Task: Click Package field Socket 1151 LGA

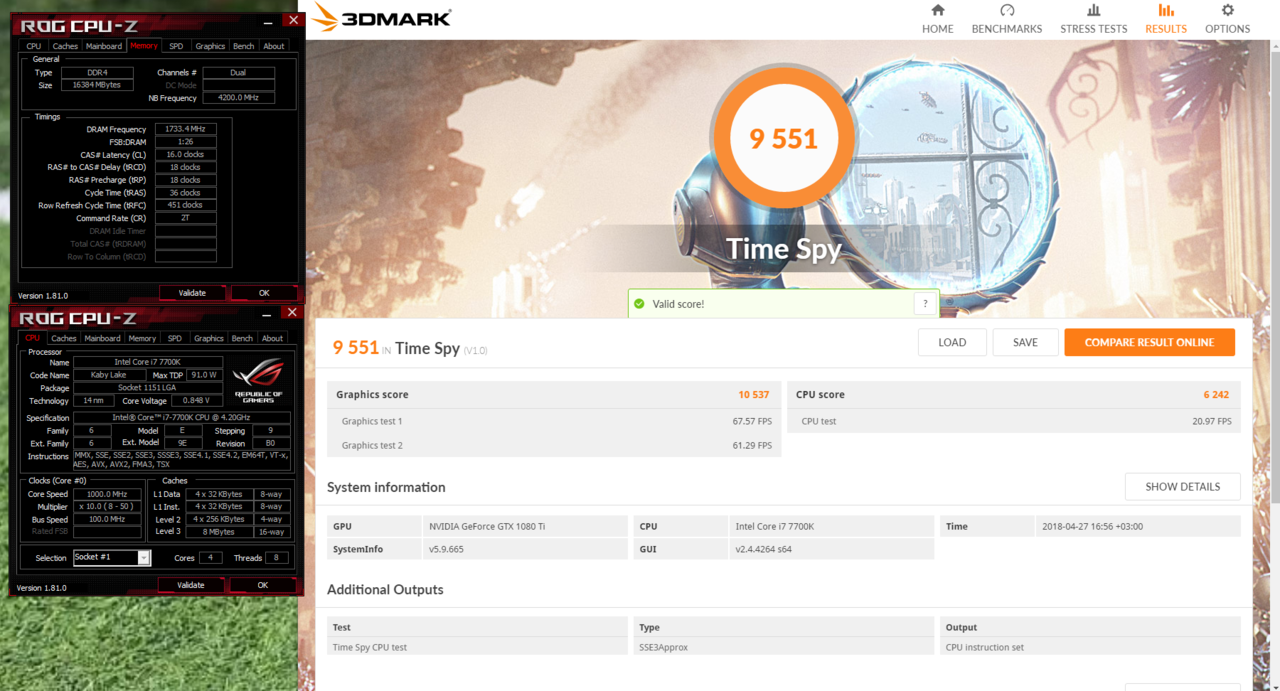Action: point(150,388)
